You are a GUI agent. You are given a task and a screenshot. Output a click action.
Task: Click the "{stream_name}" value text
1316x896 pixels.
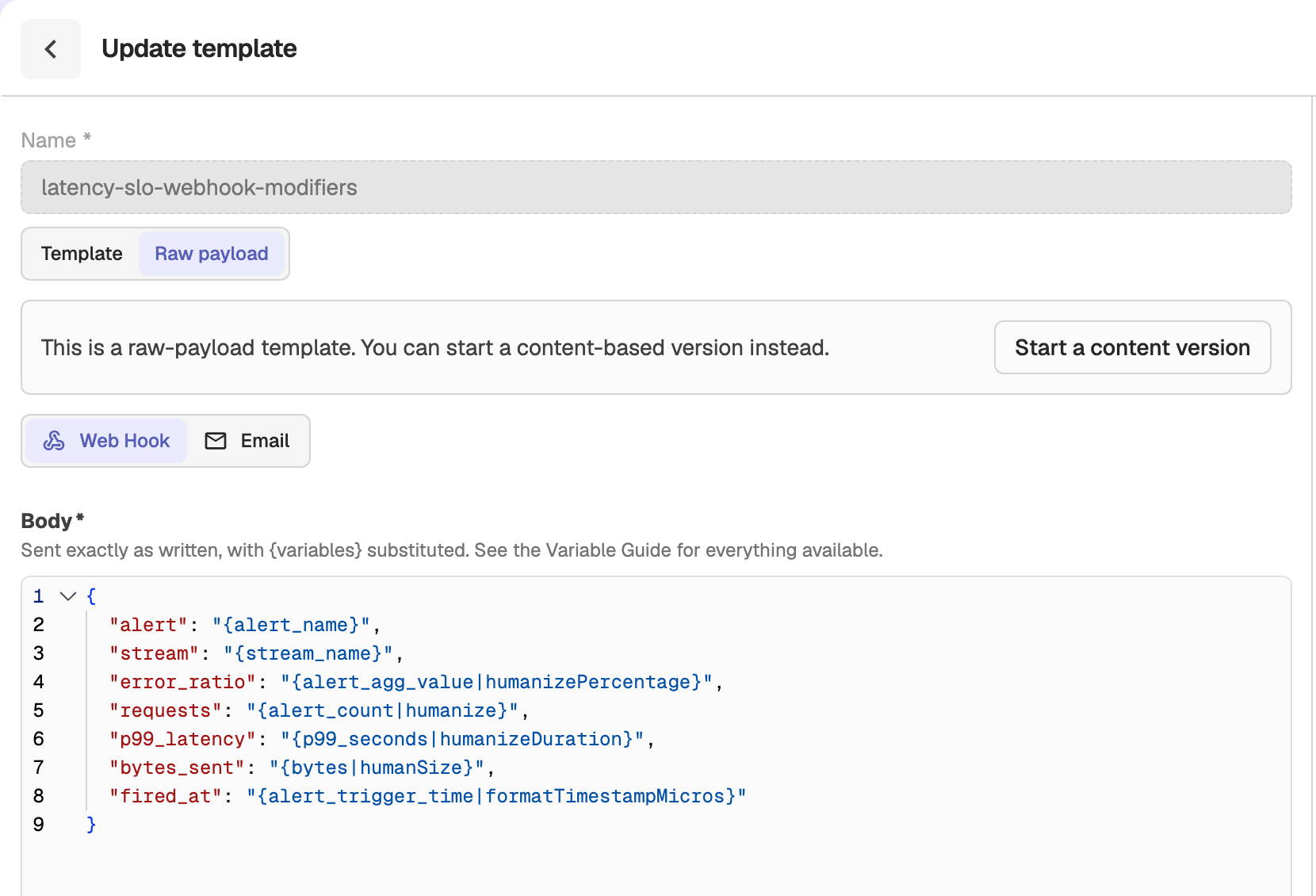tap(308, 653)
